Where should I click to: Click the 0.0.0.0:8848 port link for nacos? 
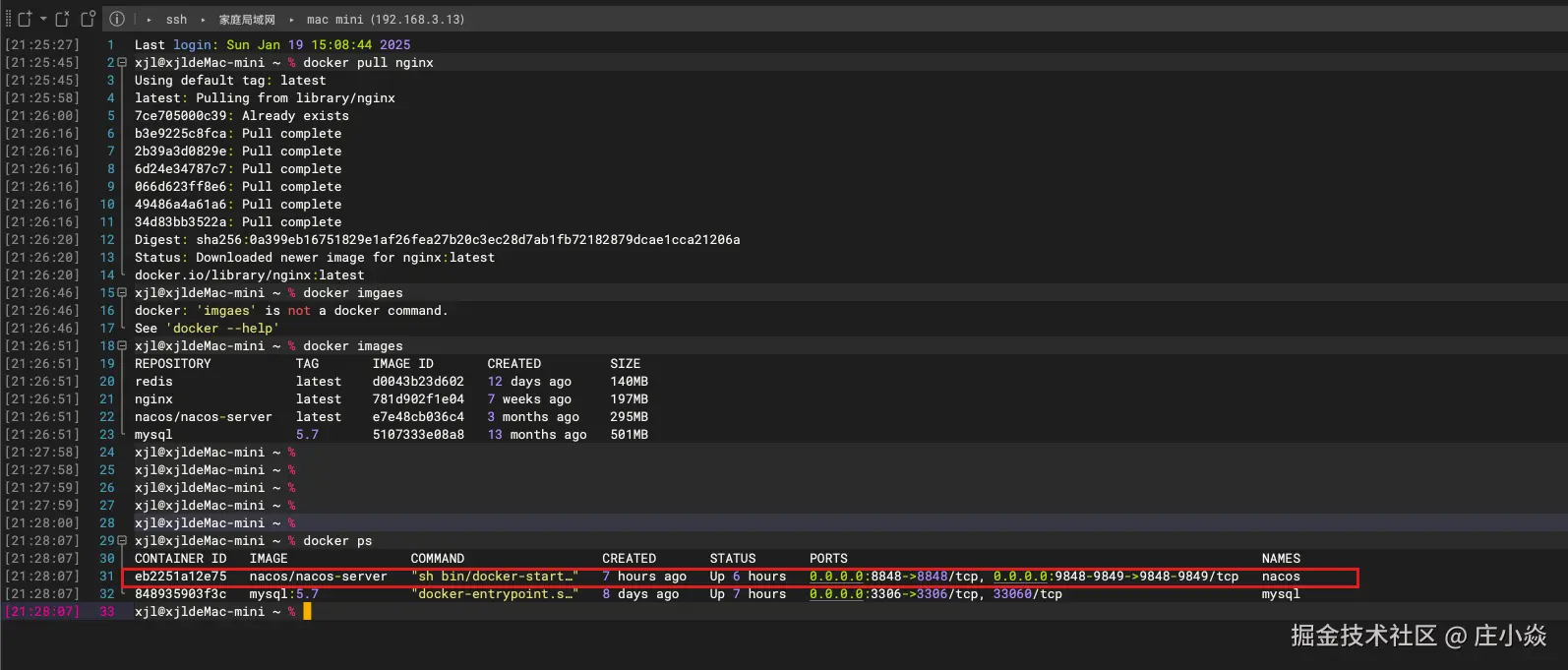click(855, 577)
